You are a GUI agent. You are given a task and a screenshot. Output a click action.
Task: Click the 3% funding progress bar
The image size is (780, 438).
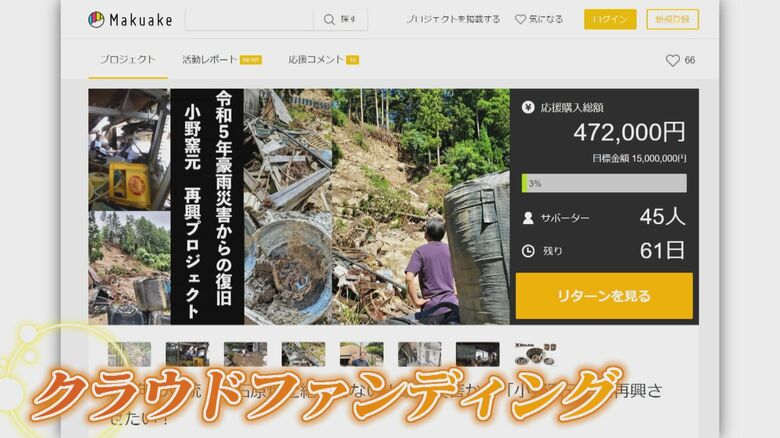coord(603,183)
